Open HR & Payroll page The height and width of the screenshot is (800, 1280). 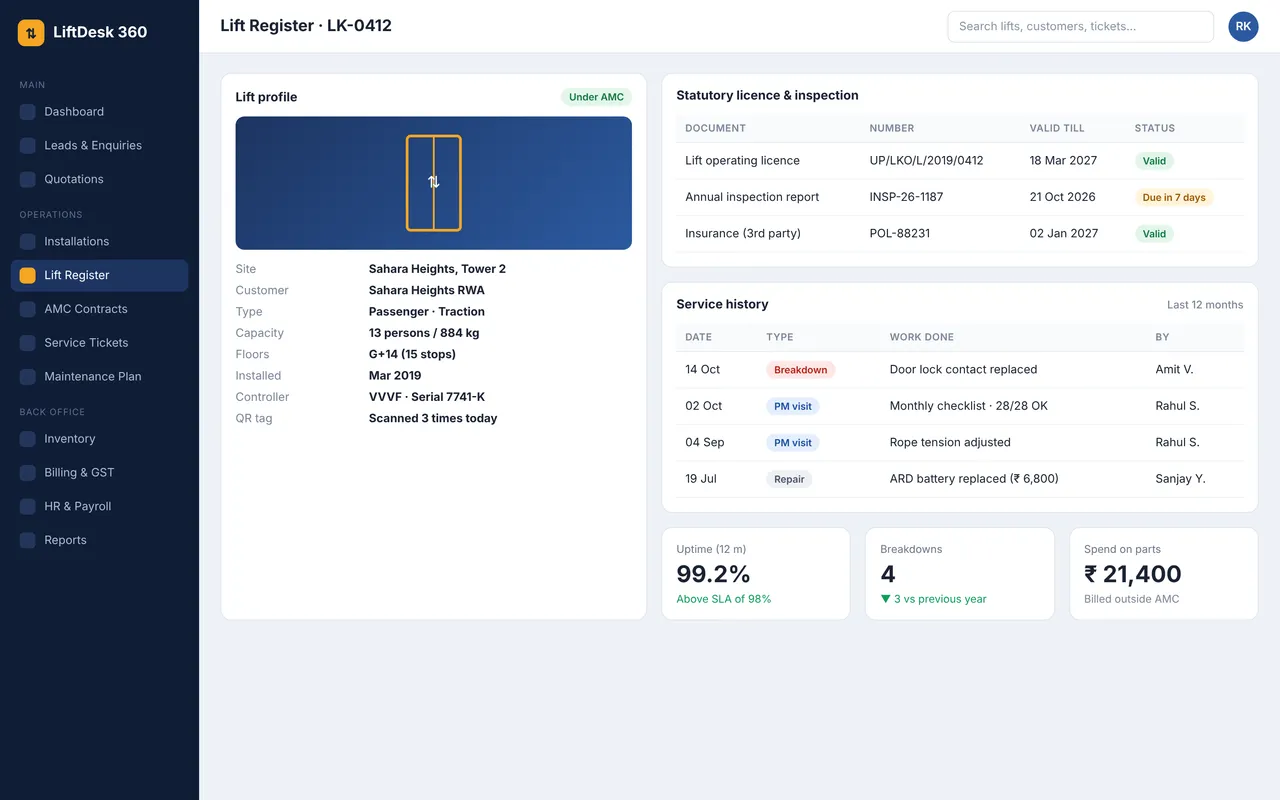coord(99,507)
